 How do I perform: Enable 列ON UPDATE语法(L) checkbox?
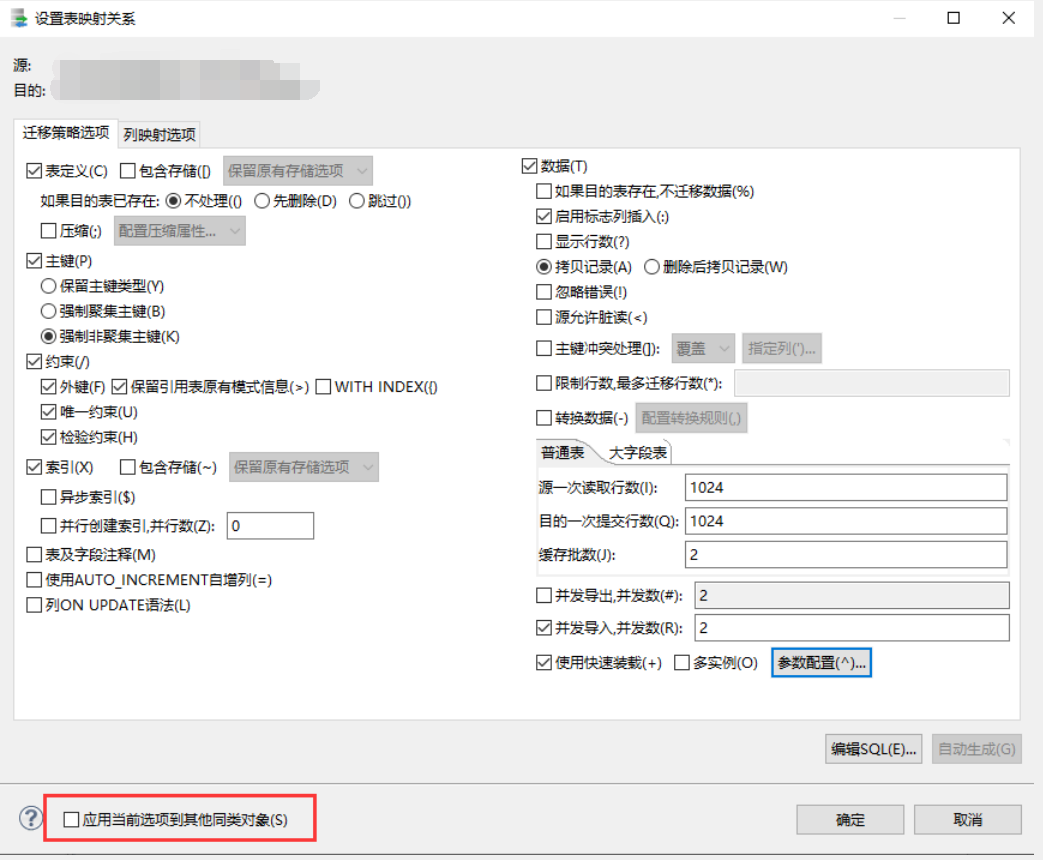click(34, 605)
